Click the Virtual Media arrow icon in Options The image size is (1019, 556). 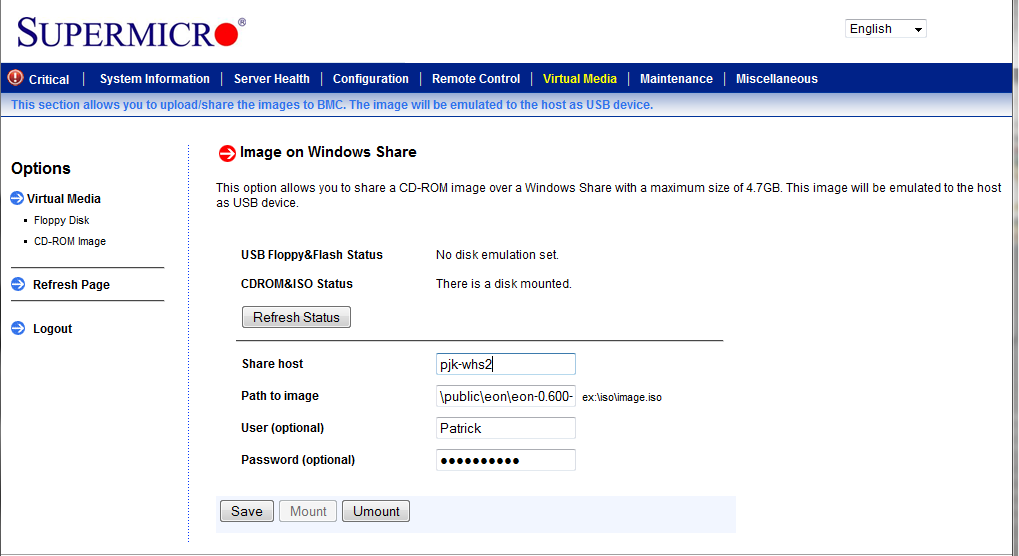coord(18,198)
